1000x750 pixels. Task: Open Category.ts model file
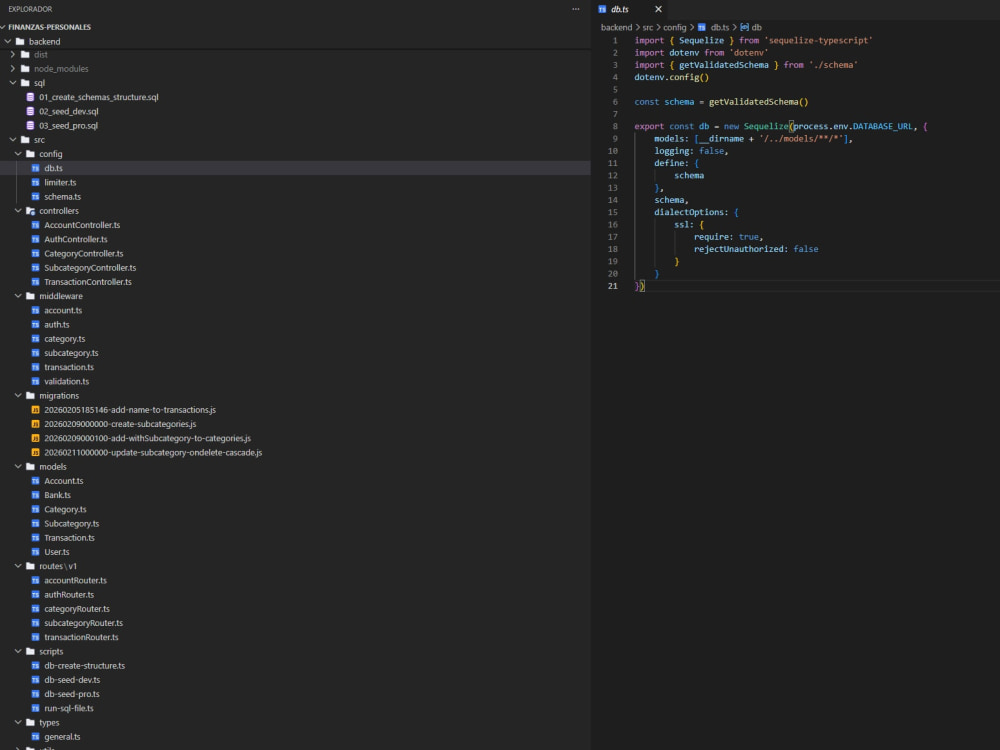pos(65,510)
